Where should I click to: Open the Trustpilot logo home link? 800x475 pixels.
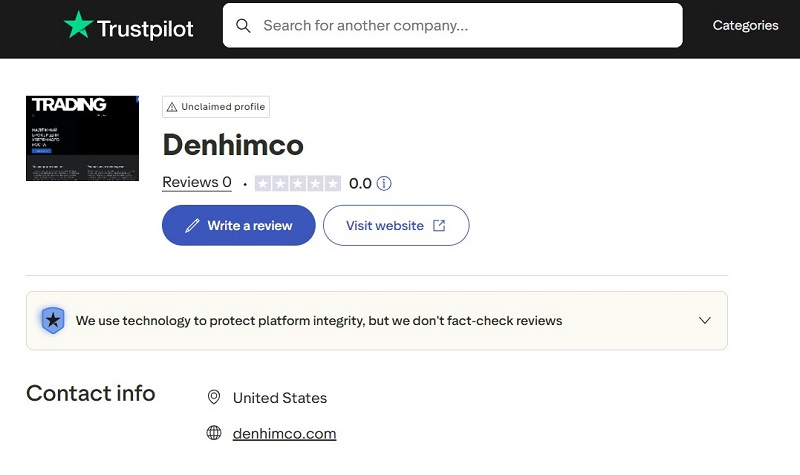[129, 26]
